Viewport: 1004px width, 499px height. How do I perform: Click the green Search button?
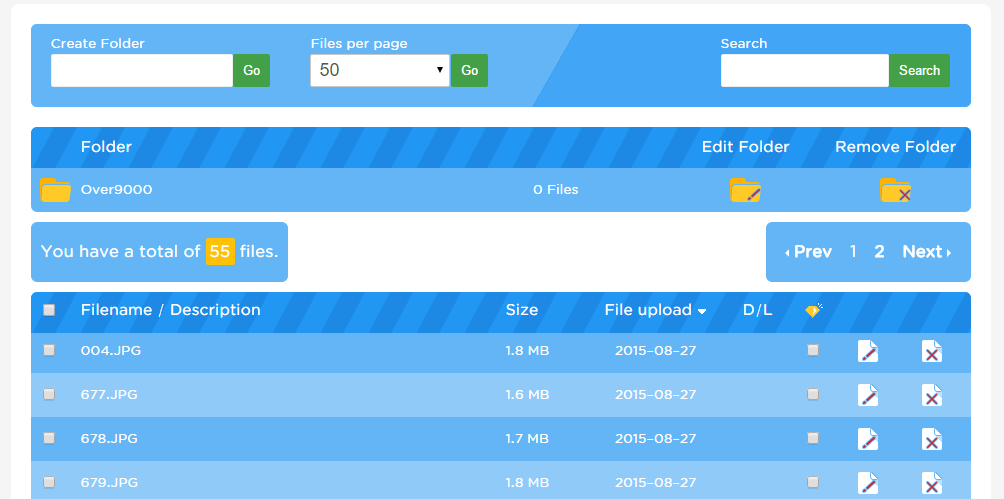919,70
